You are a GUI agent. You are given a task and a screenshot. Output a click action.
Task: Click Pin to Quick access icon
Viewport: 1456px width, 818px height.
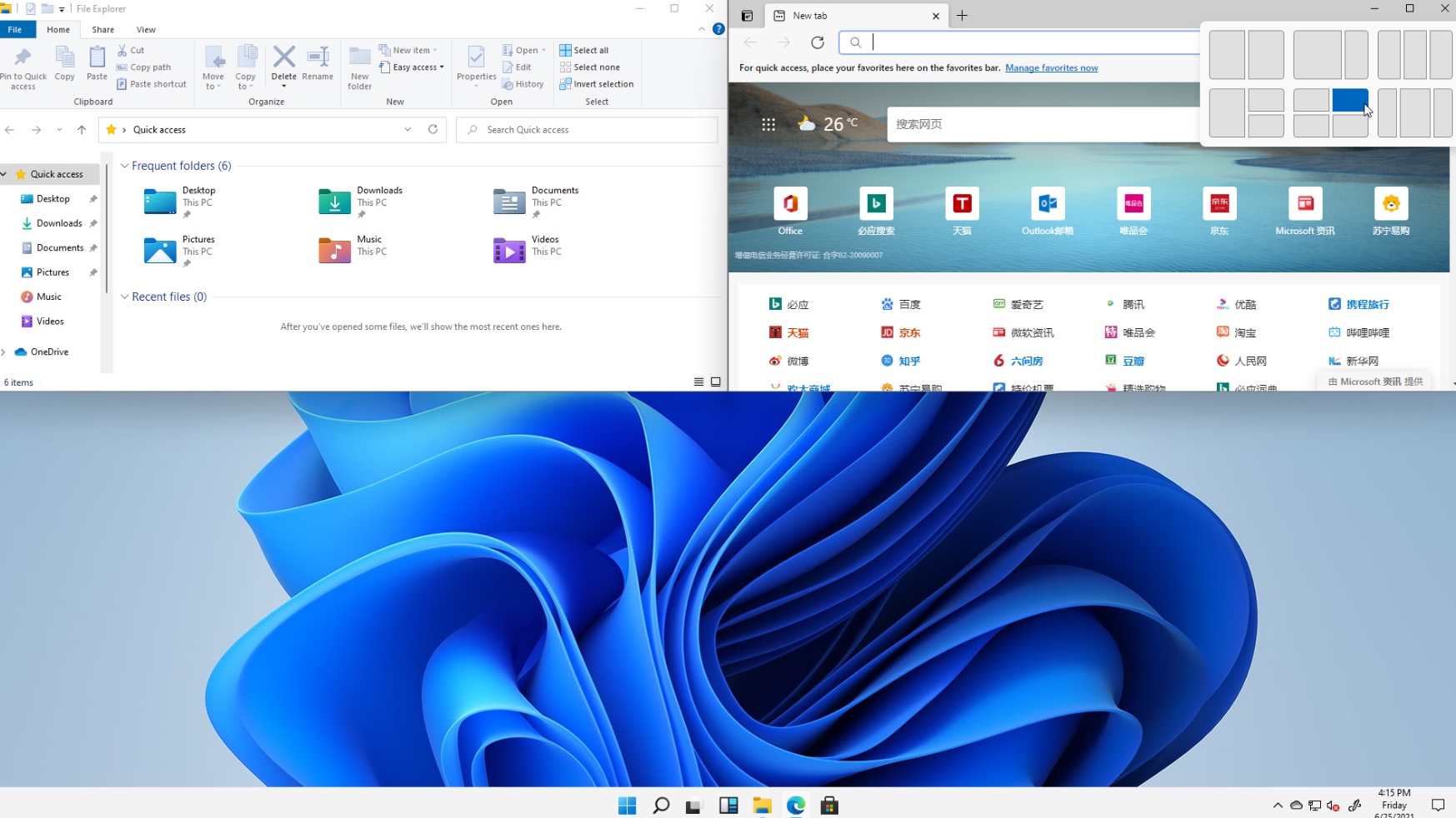[x=23, y=58]
